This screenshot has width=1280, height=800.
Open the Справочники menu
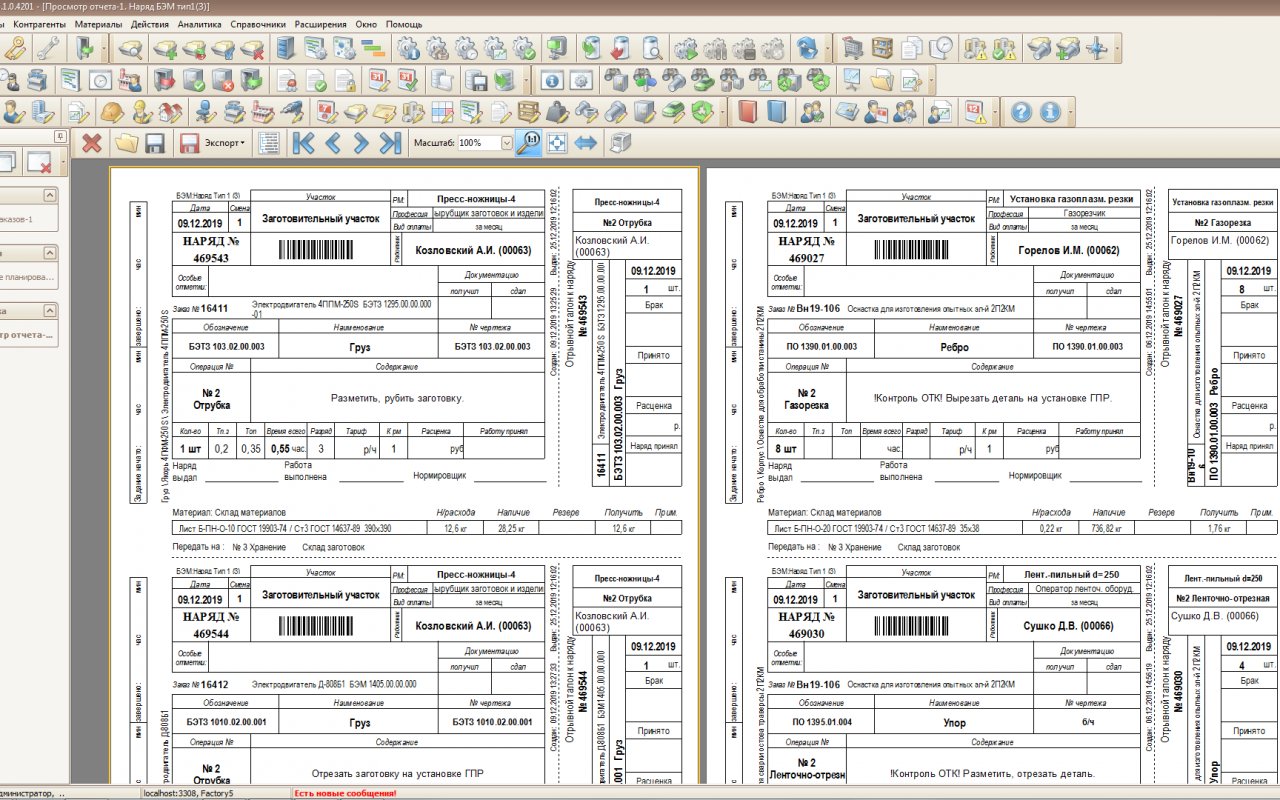tap(258, 23)
